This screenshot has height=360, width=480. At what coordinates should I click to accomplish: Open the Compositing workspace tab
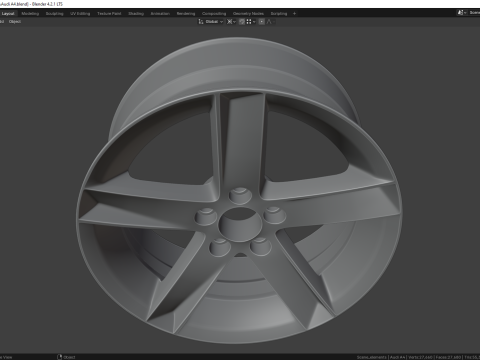coord(214,14)
